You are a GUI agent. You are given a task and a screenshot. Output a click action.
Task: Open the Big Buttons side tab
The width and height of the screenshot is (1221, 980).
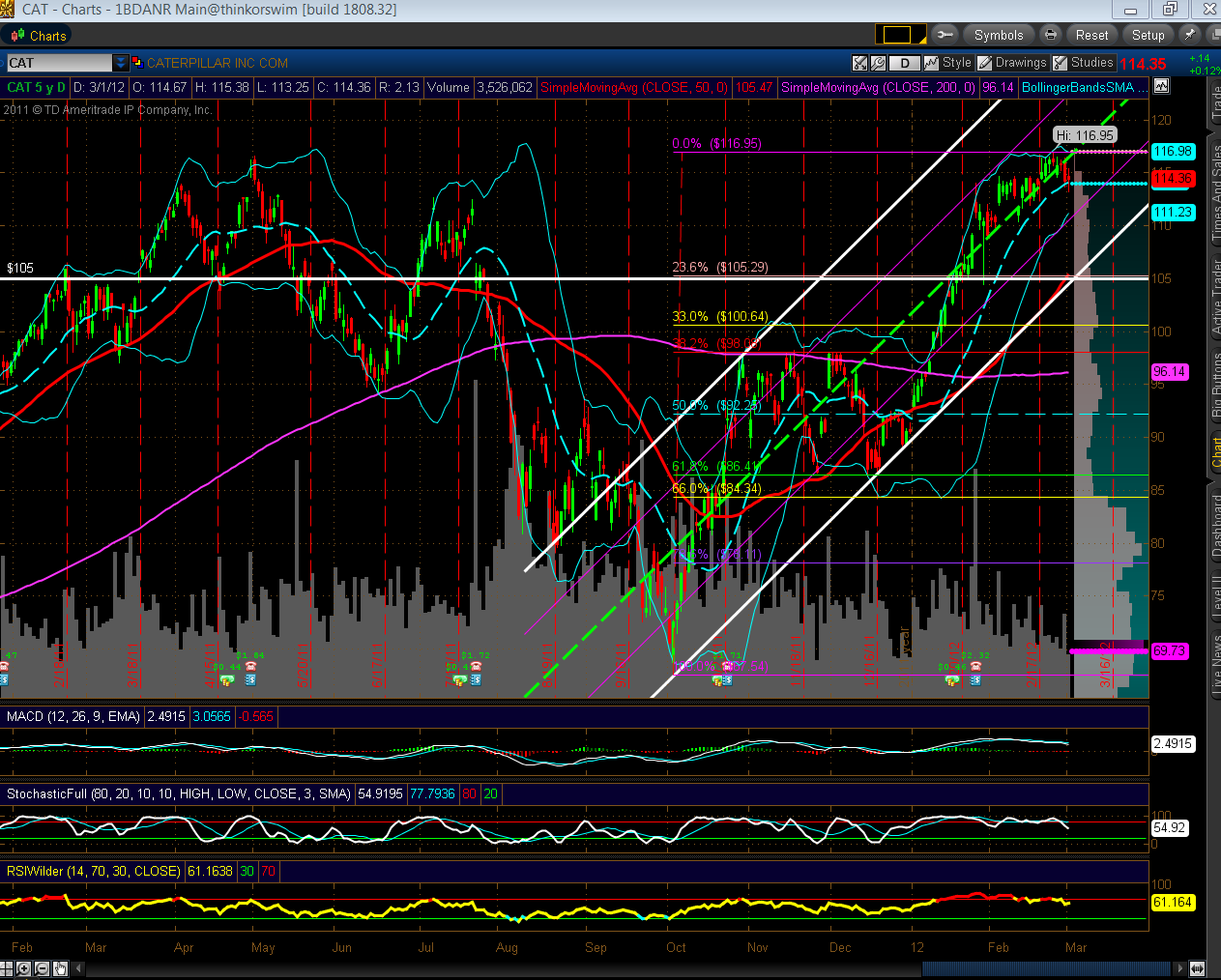pos(1215,386)
